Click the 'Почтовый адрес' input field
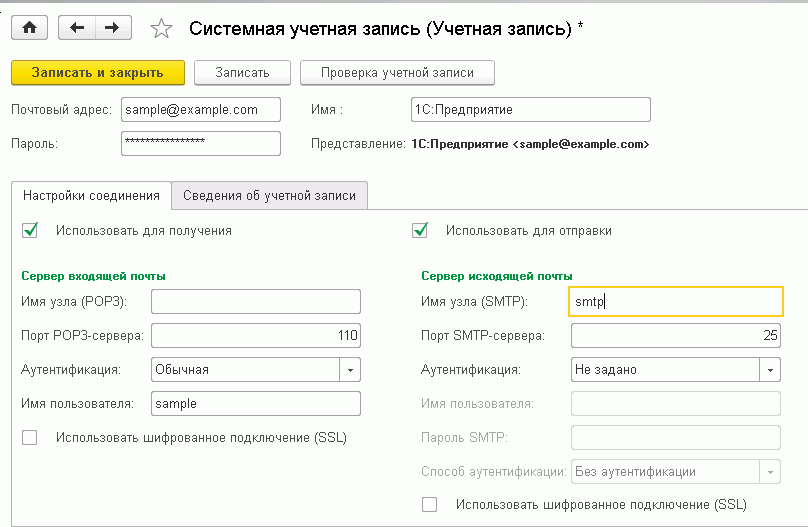This screenshot has width=808, height=527. click(200, 109)
